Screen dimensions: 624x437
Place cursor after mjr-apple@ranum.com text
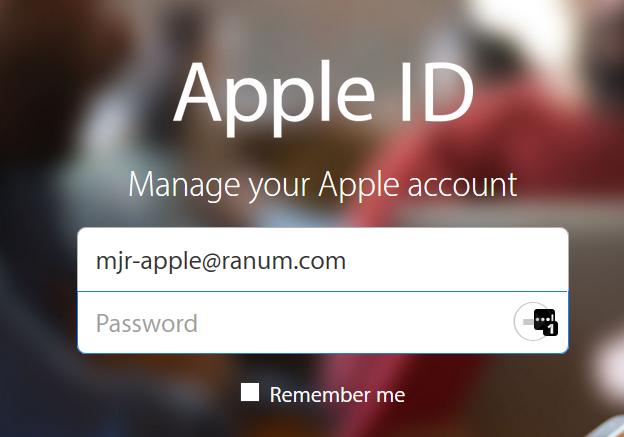coord(347,261)
